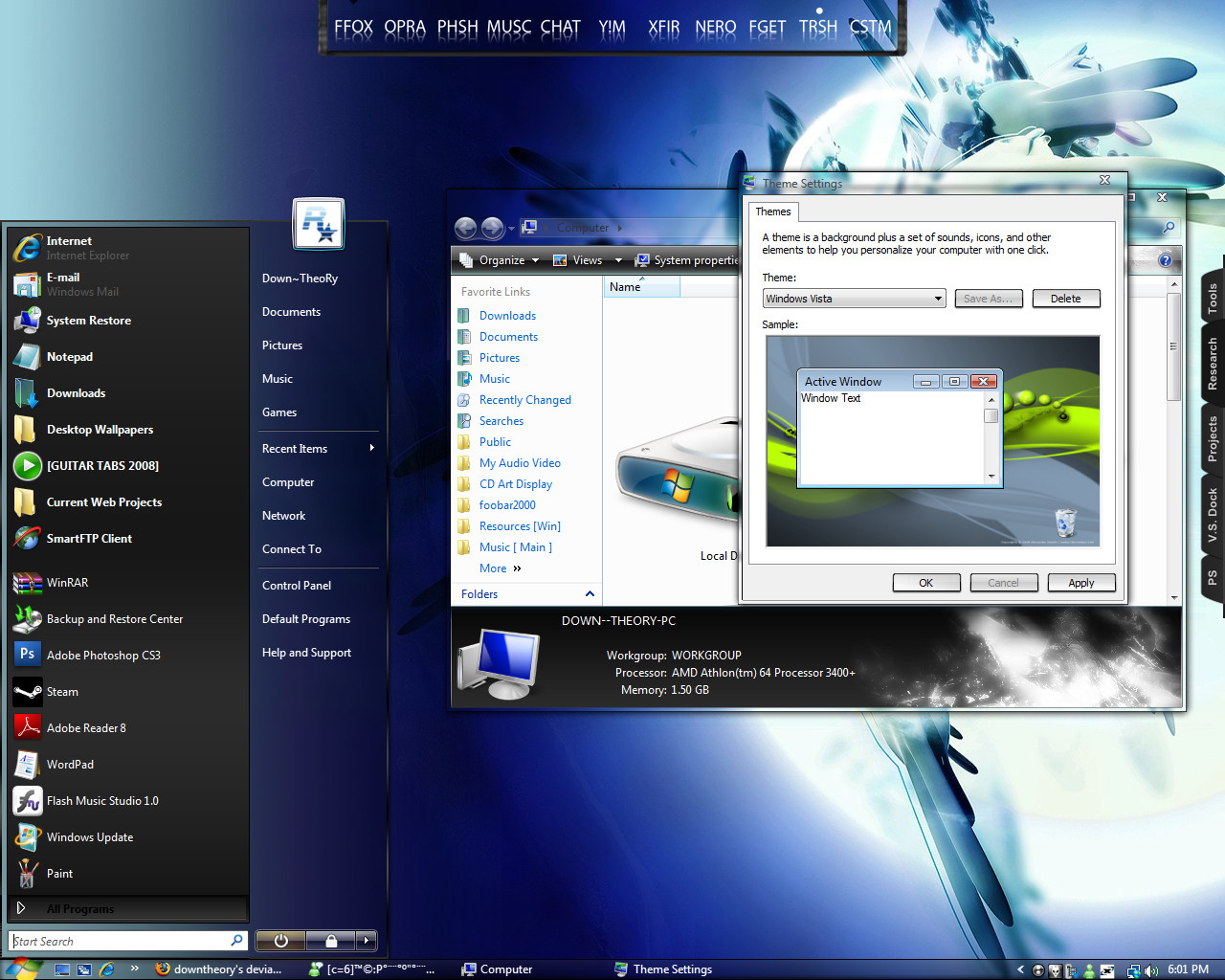The width and height of the screenshot is (1225, 980).
Task: Open the volume control in system tray
Action: point(1151,970)
